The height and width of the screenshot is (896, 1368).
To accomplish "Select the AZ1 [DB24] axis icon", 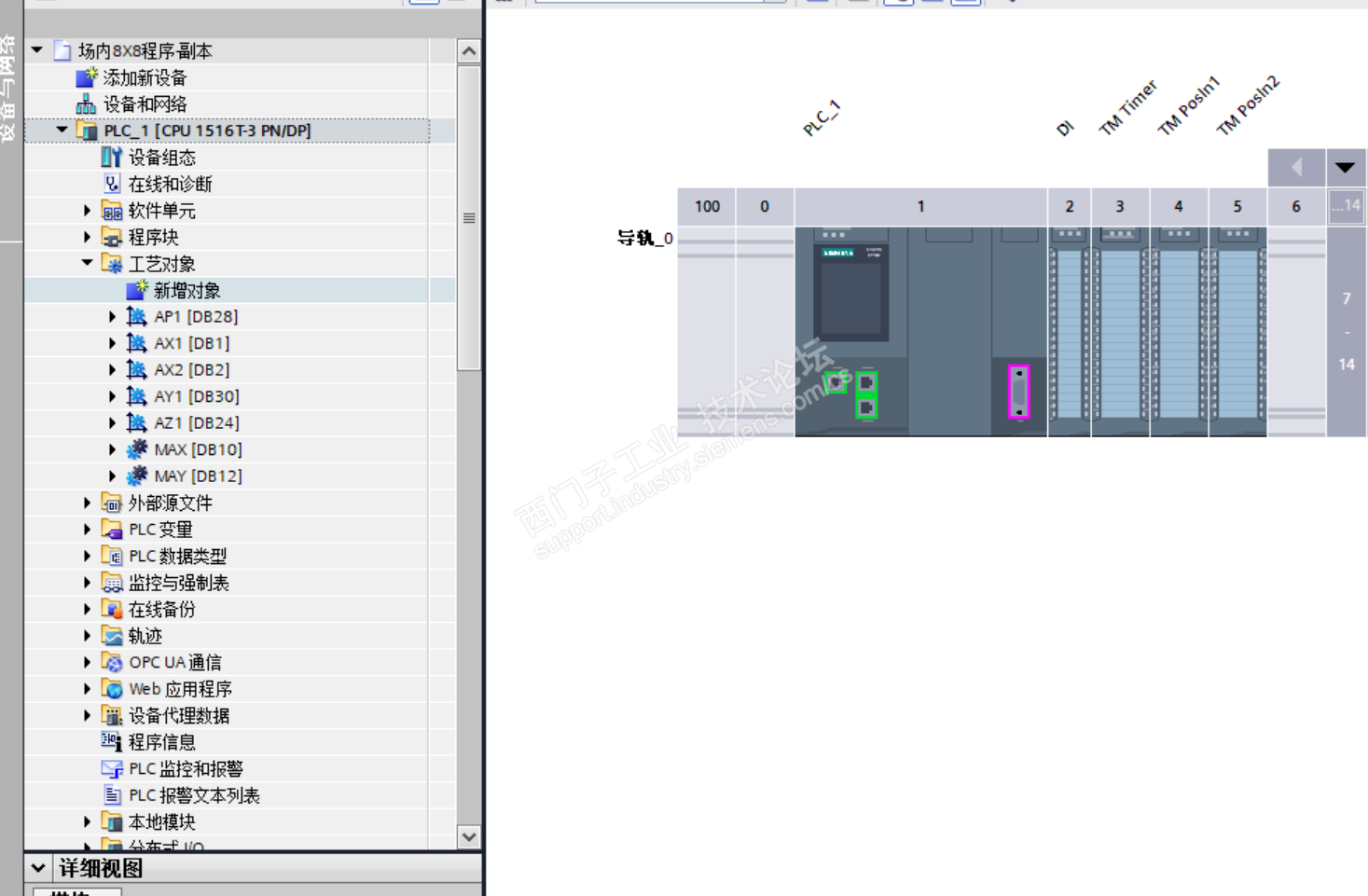I will pyautogui.click(x=137, y=423).
